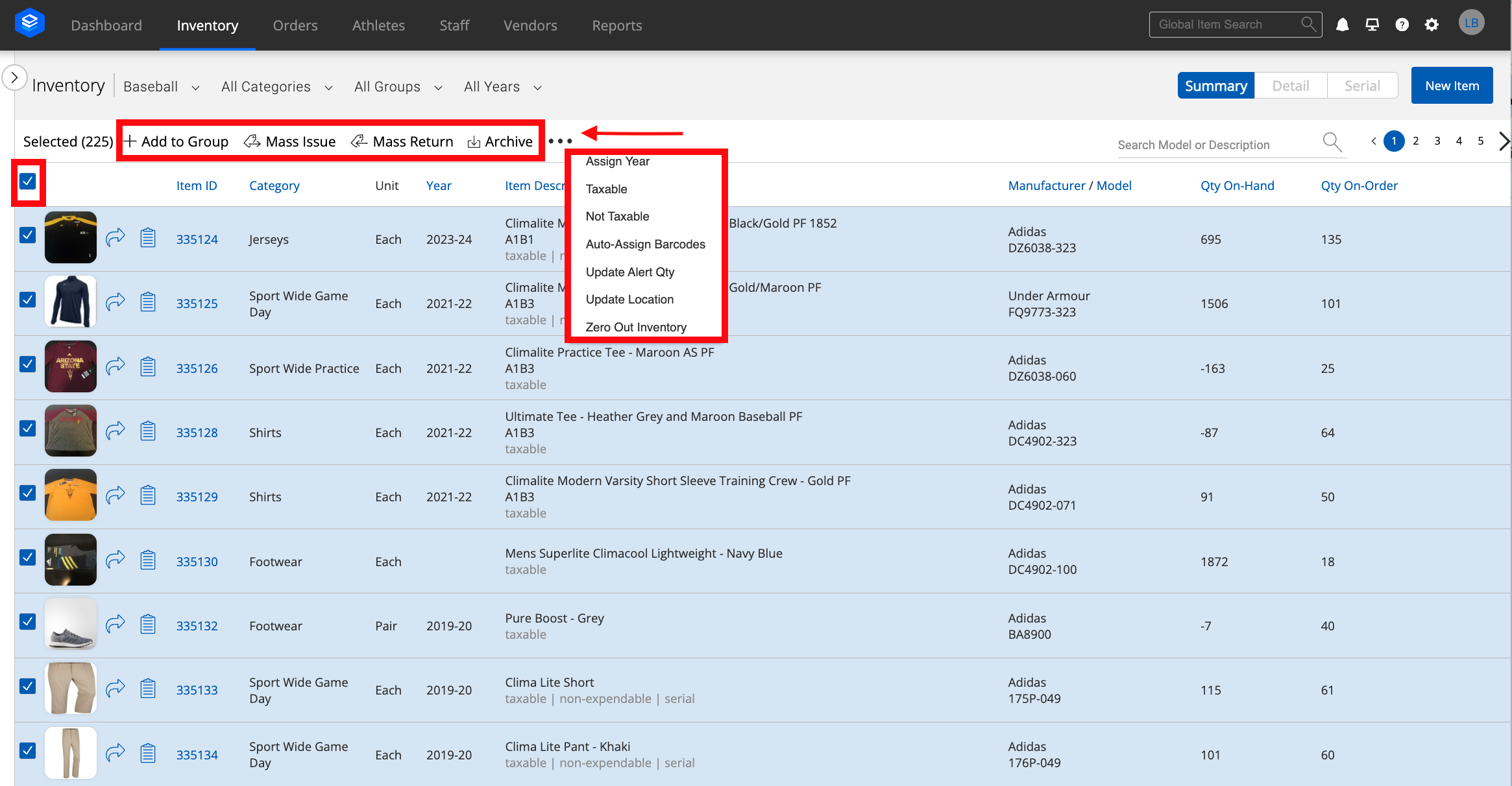This screenshot has height=786, width=1512.
Task: Click the app logo icon
Action: coord(29,24)
